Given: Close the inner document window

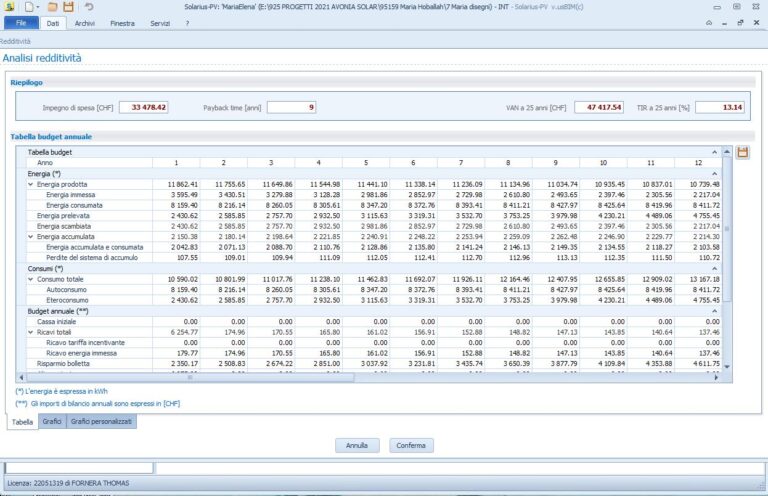Looking at the screenshot, I should tap(756, 23).
